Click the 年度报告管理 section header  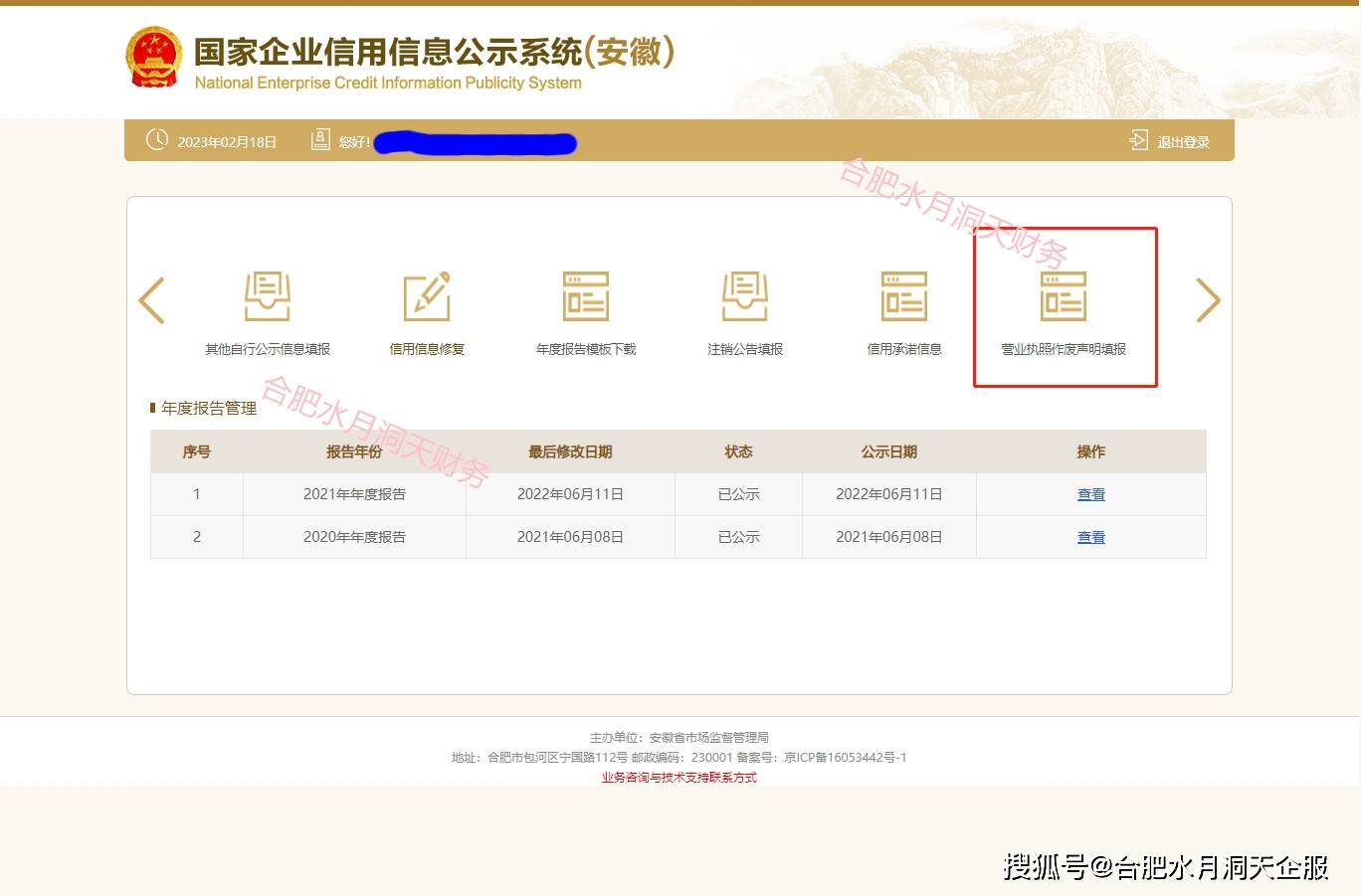coord(207,408)
